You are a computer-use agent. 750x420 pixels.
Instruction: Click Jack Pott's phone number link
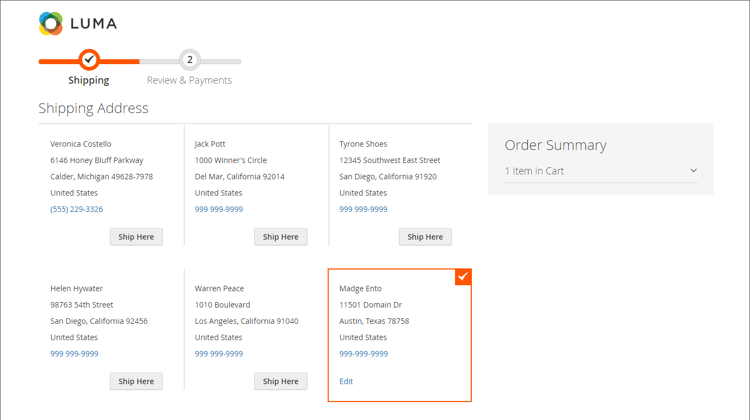[x=219, y=209]
